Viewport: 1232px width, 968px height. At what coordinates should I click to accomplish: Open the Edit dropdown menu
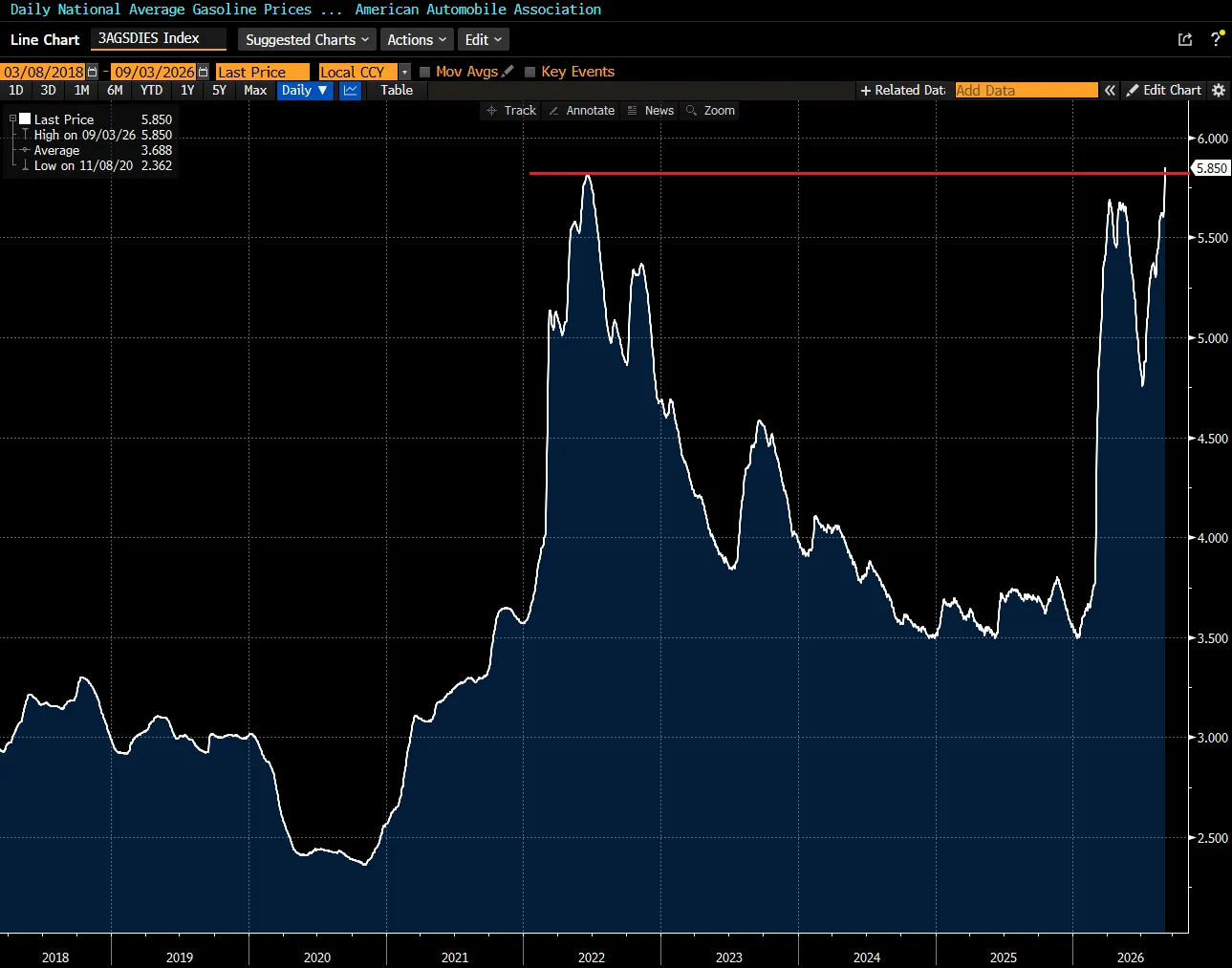coord(483,39)
